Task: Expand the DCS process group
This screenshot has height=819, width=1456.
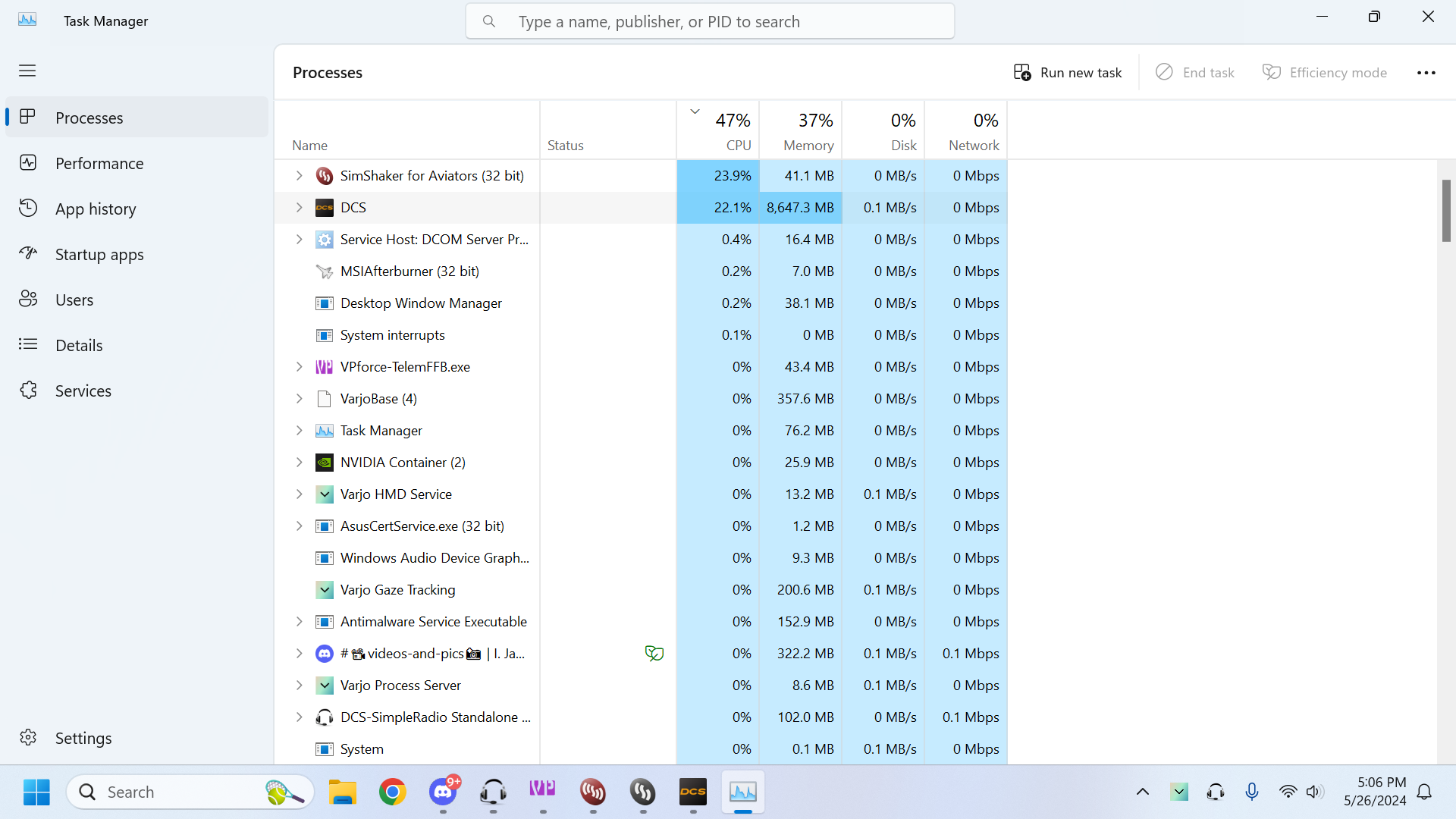Action: coord(299,208)
